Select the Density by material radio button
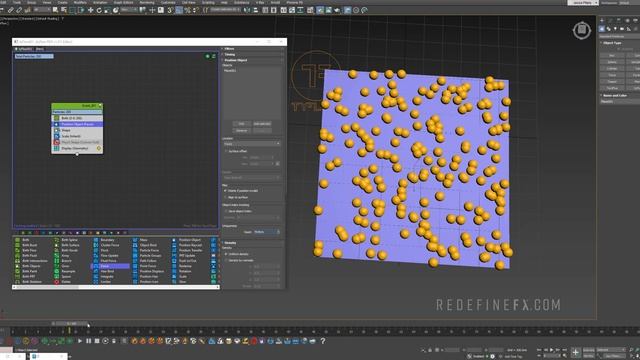This screenshot has width=640, height=360. [226, 260]
